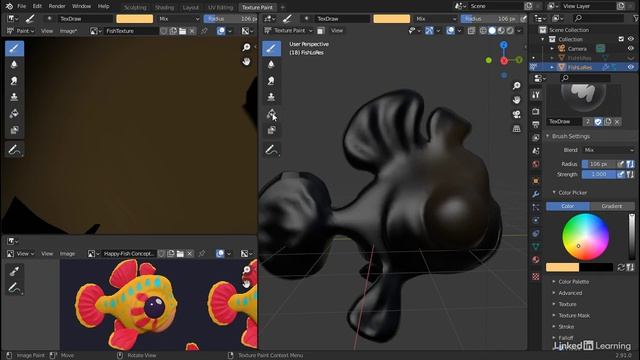640x360 pixels.
Task: Click the color wheel picker
Action: coord(585,237)
